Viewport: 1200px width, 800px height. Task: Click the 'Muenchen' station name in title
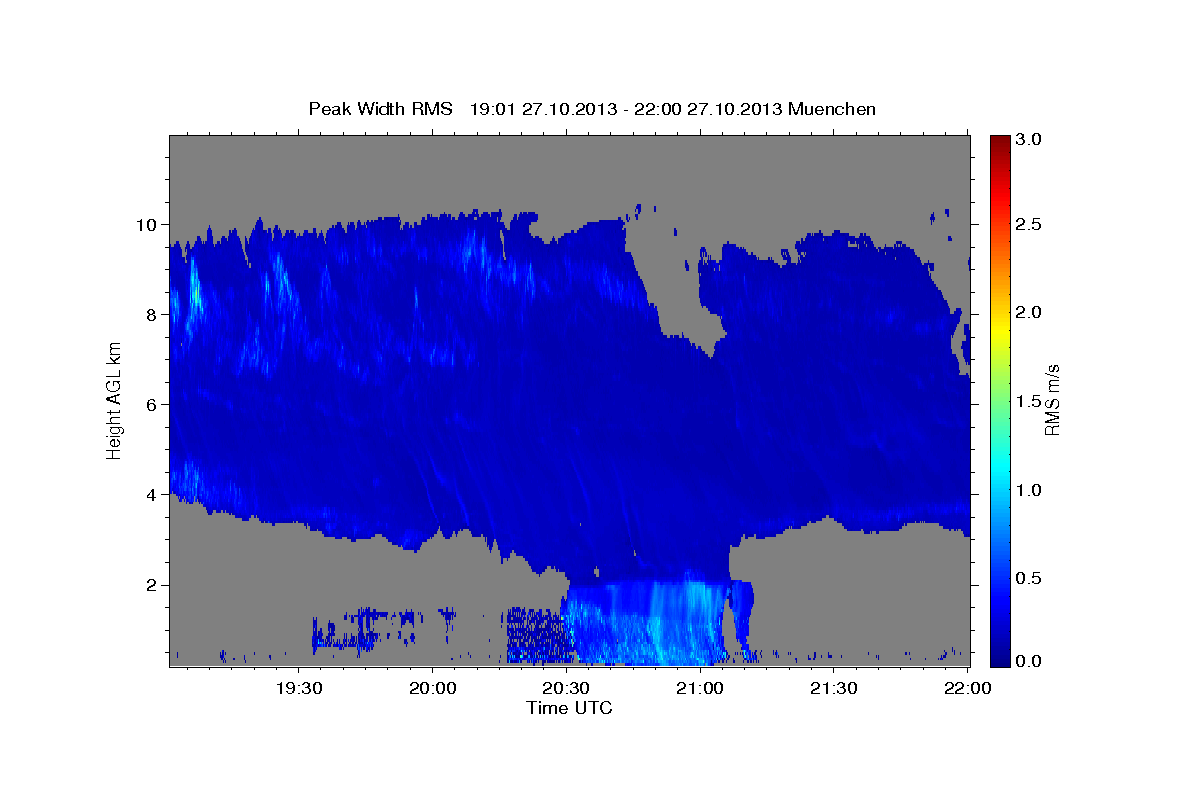tap(833, 109)
